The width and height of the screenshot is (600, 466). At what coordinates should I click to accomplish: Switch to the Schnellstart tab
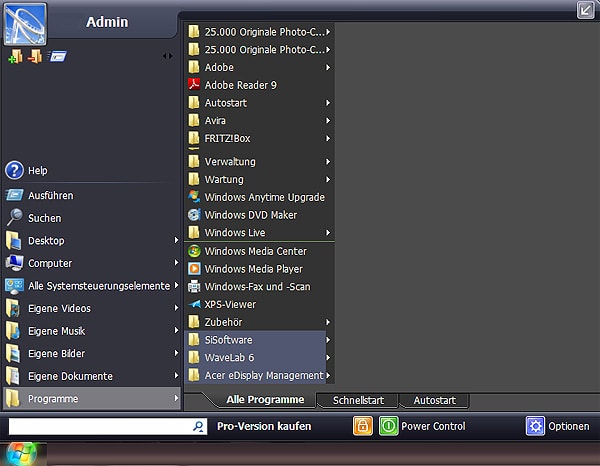(x=358, y=401)
